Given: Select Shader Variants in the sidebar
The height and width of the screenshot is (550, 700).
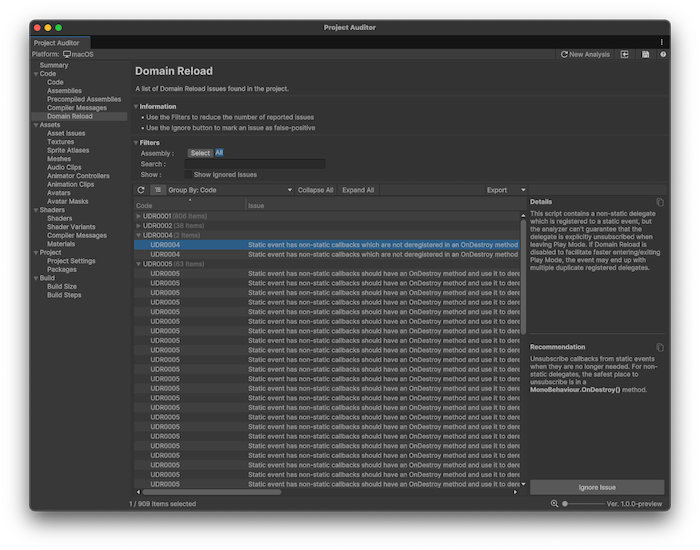Looking at the screenshot, I should (70, 227).
